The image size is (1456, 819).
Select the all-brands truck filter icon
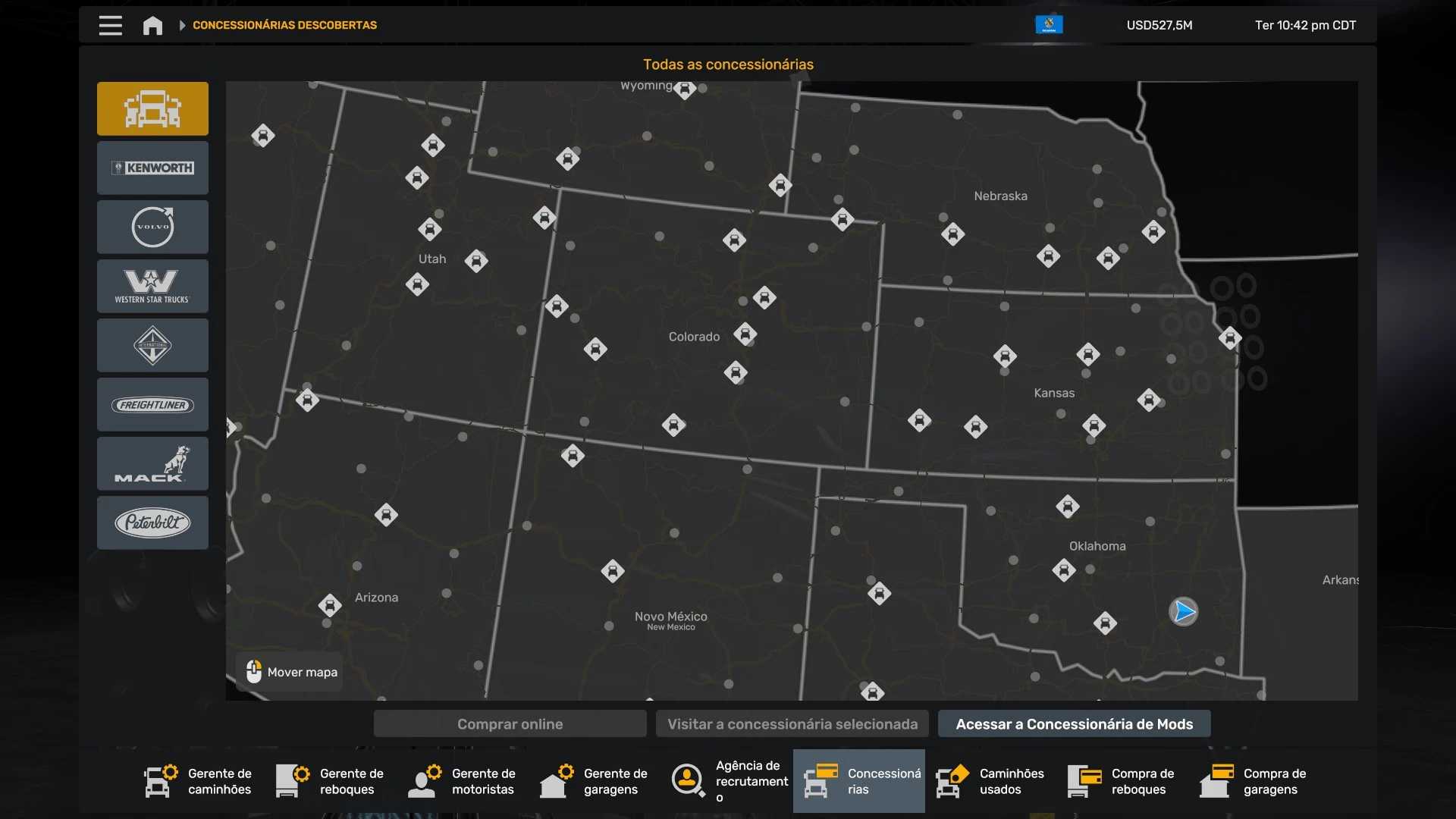click(152, 108)
